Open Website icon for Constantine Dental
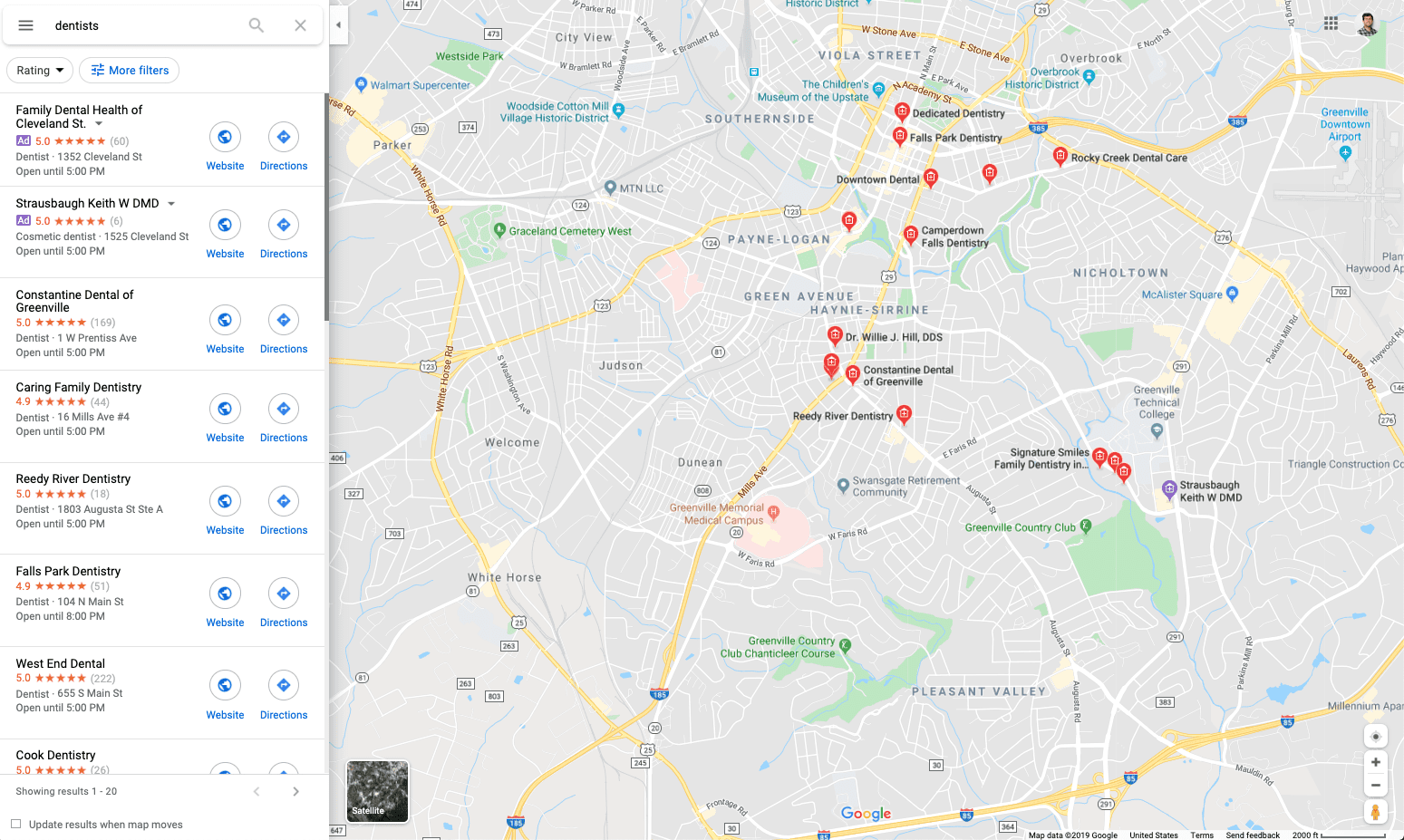This screenshot has width=1404, height=840. (225, 320)
